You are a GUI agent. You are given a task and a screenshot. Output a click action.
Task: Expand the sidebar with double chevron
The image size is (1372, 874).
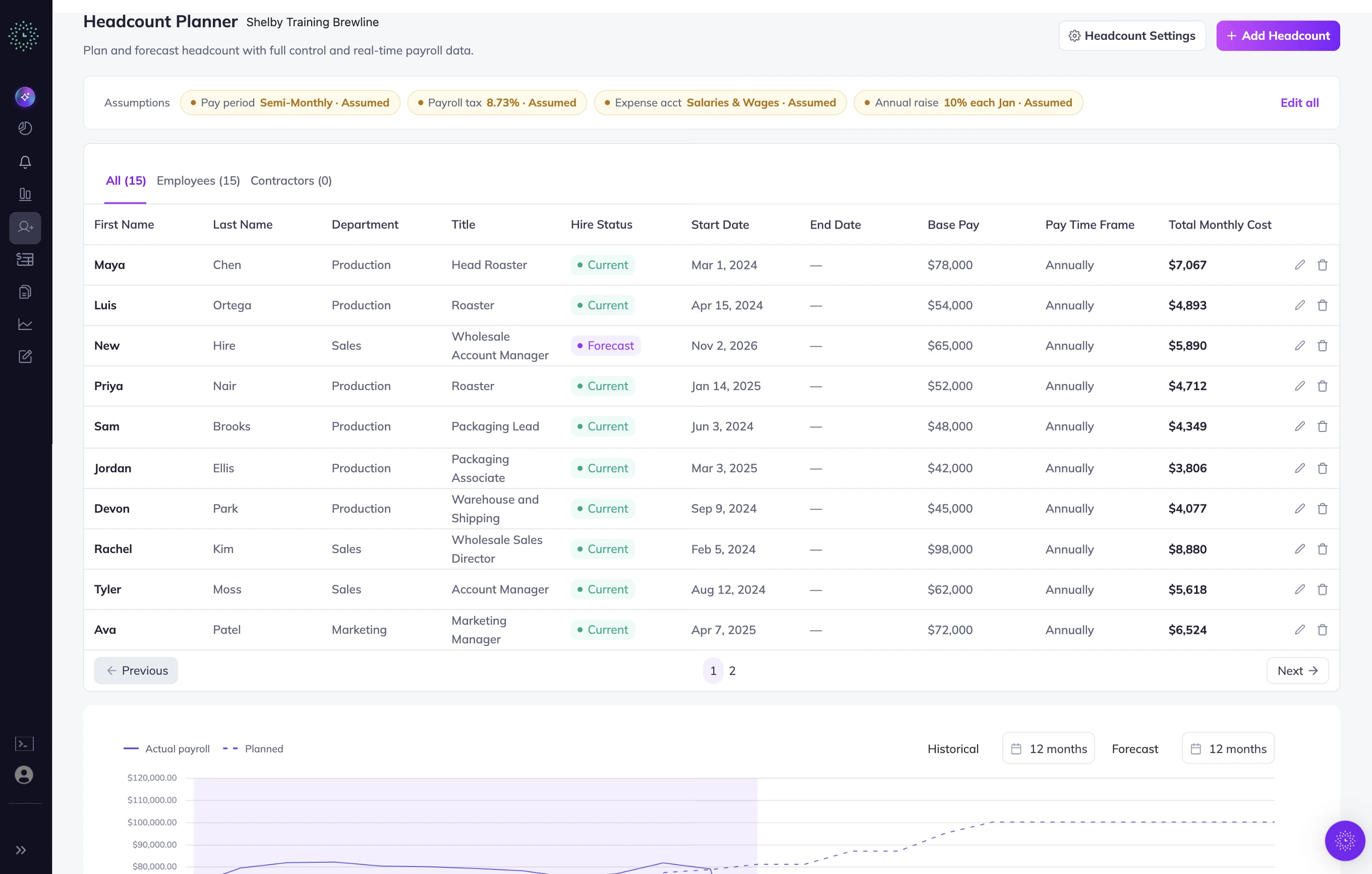click(x=21, y=851)
